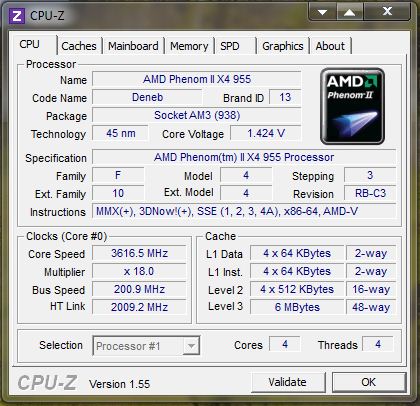Open the Mainboard tab
Image resolution: width=420 pixels, height=406 pixels.
[x=133, y=46]
